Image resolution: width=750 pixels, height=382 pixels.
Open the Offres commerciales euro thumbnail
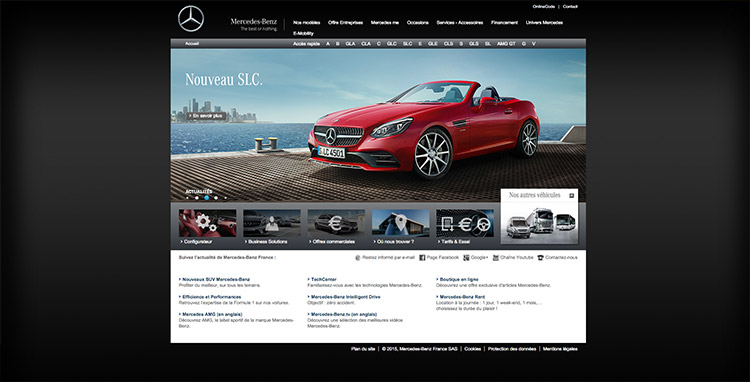336,223
